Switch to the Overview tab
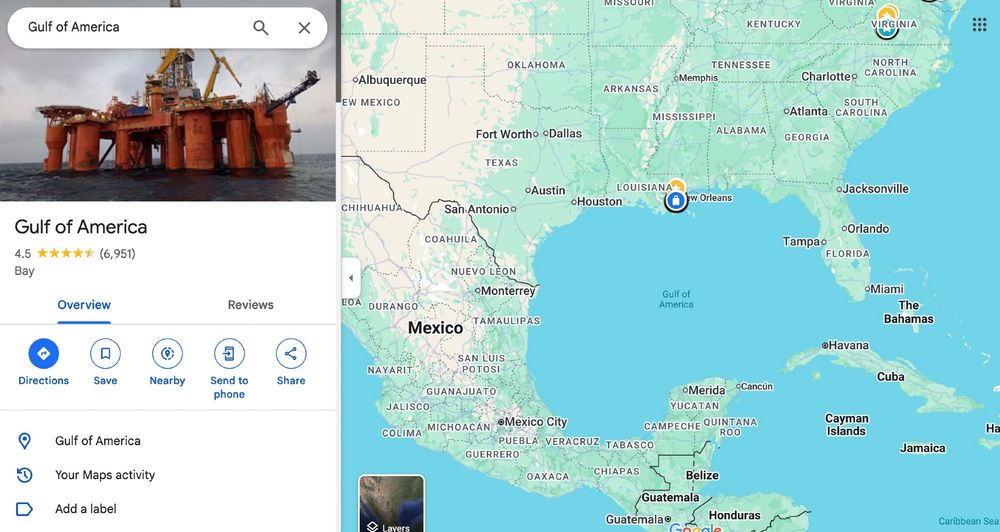 [x=84, y=305]
